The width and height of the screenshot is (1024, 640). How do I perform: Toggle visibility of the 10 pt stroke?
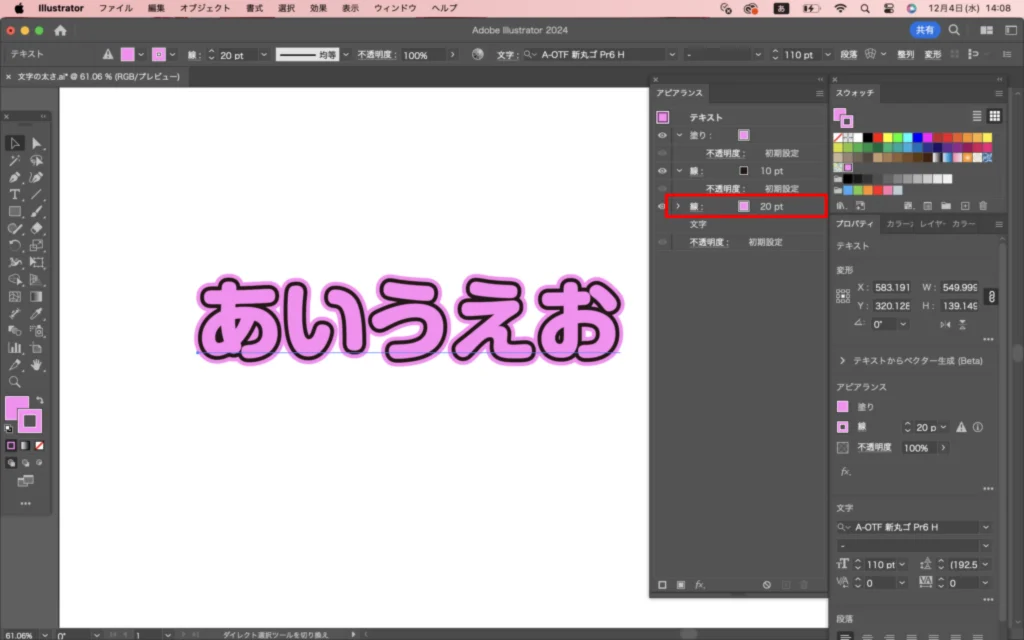[662, 171]
